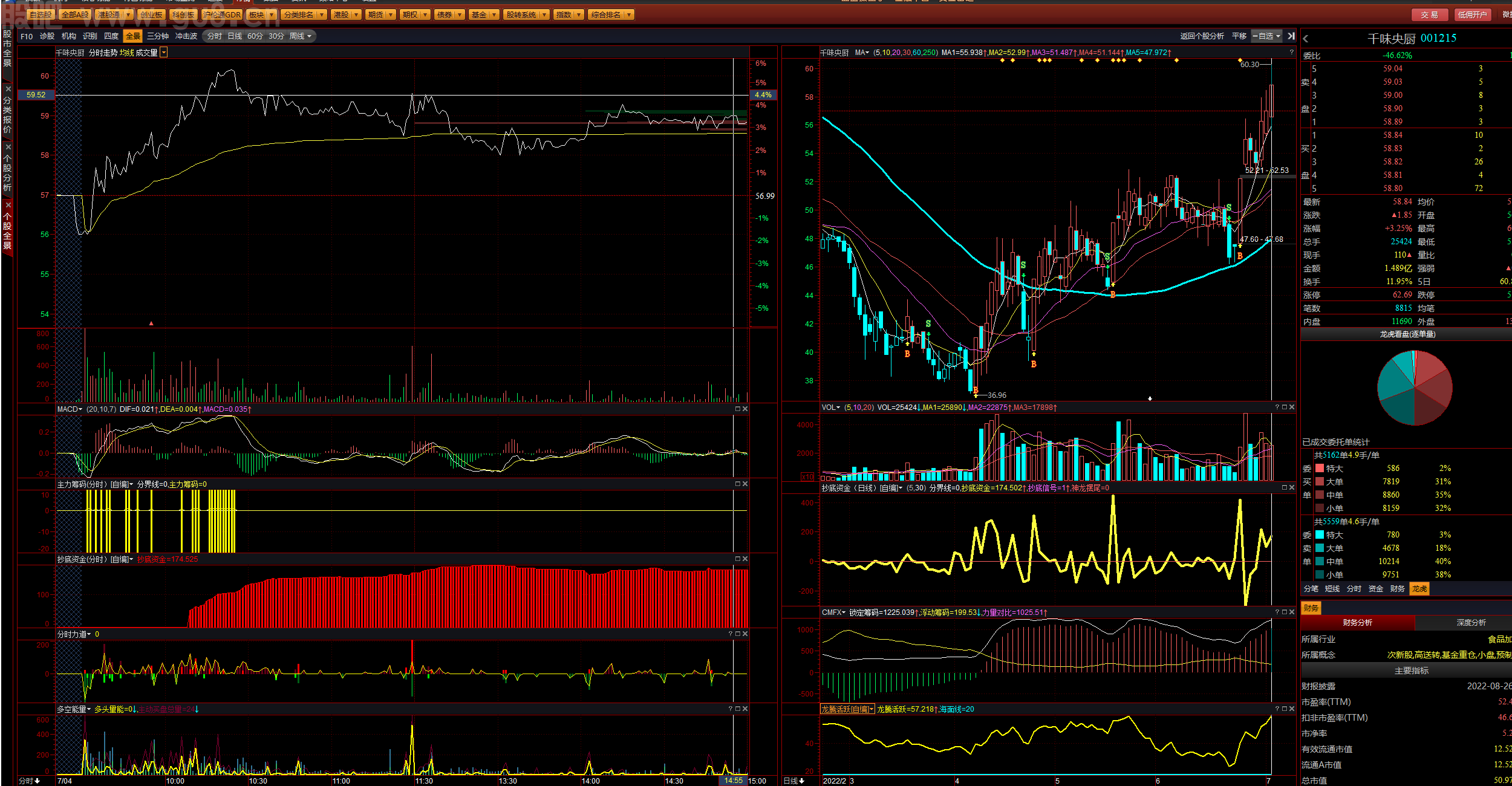Maximize the MACD indicator panel

738,409
